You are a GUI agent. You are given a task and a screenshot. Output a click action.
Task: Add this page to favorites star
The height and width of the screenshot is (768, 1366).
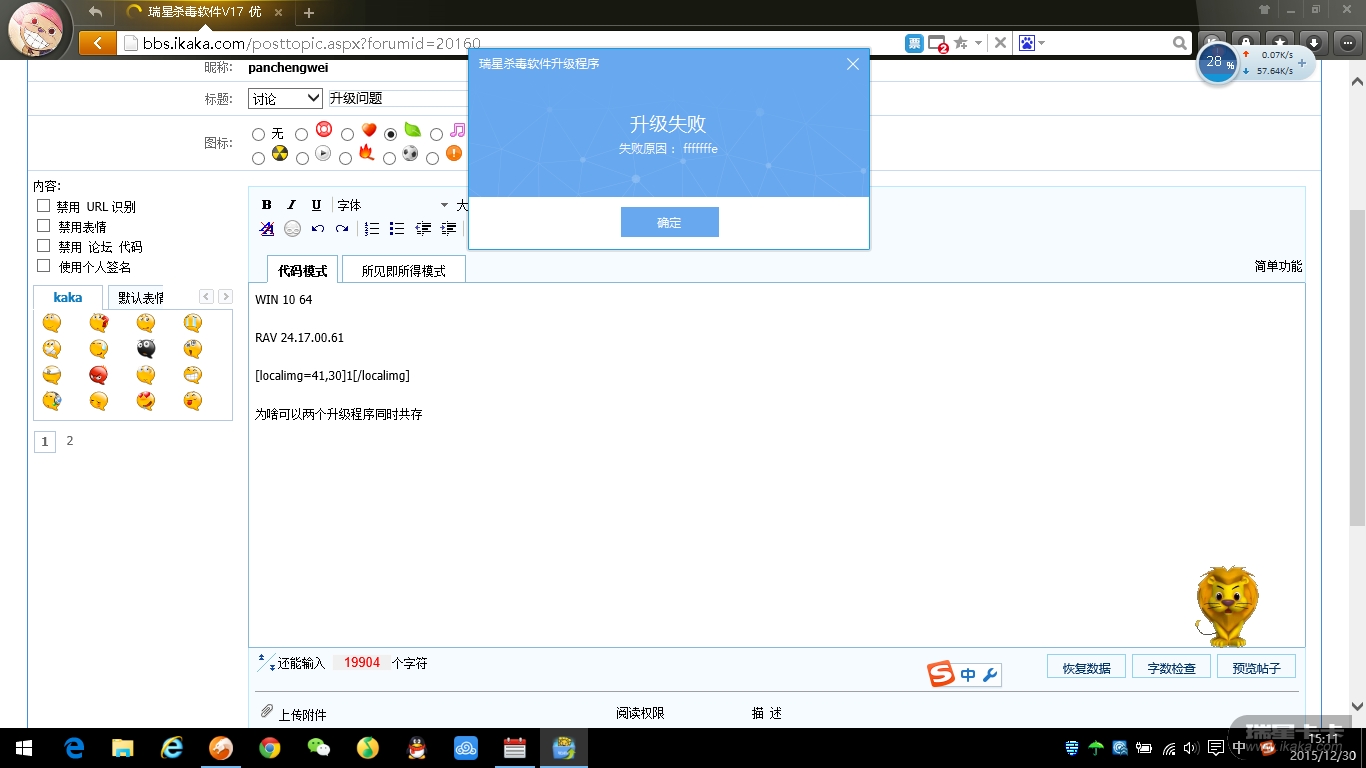(x=961, y=43)
